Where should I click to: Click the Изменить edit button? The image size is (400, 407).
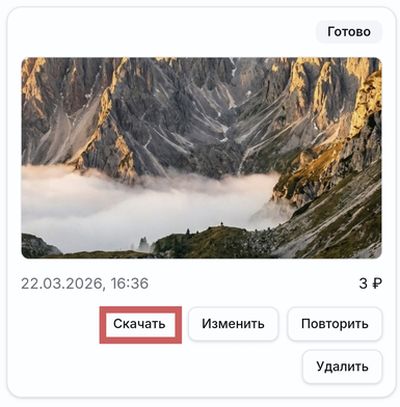click(233, 324)
